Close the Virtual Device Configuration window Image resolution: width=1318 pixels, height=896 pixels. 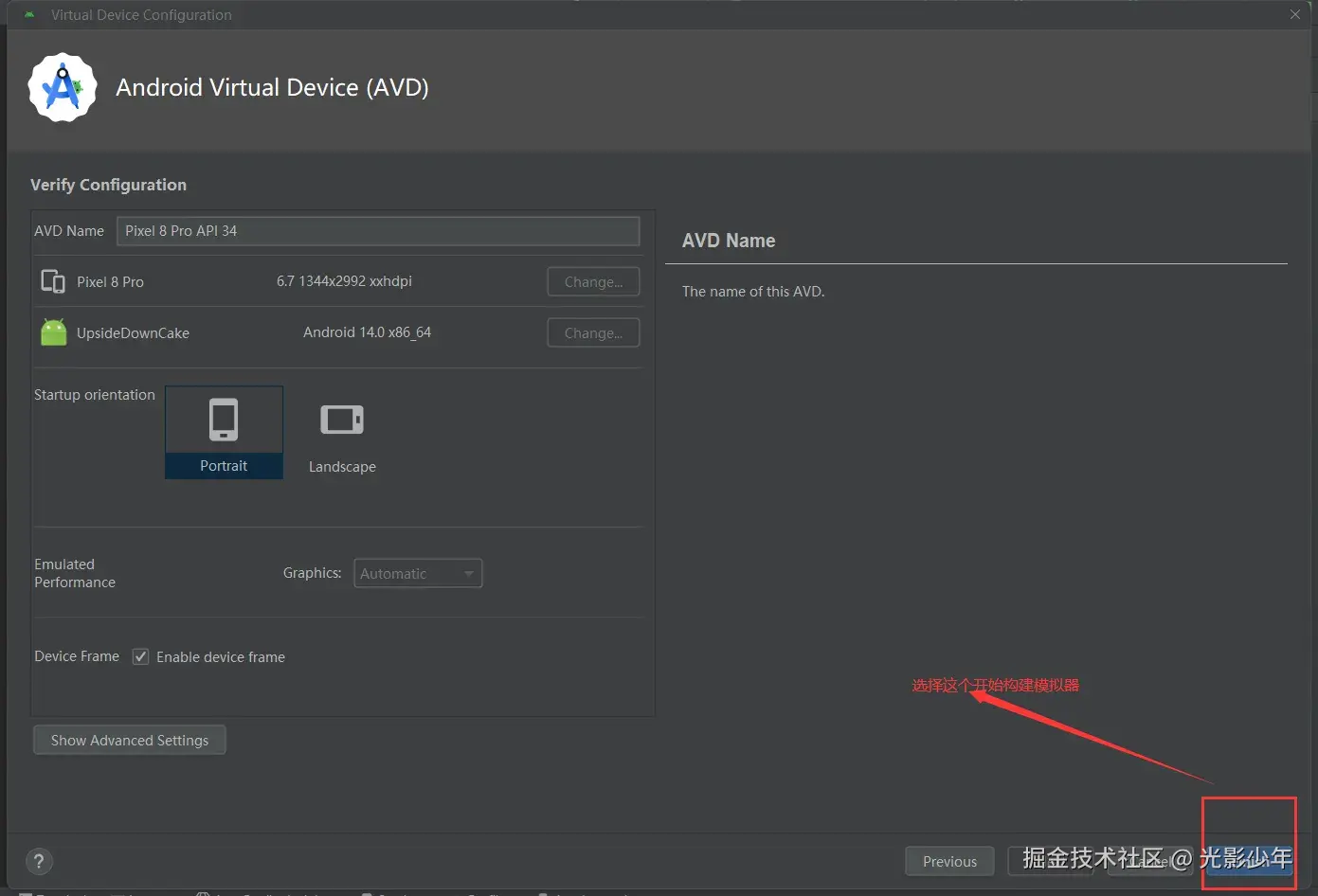click(x=1295, y=14)
